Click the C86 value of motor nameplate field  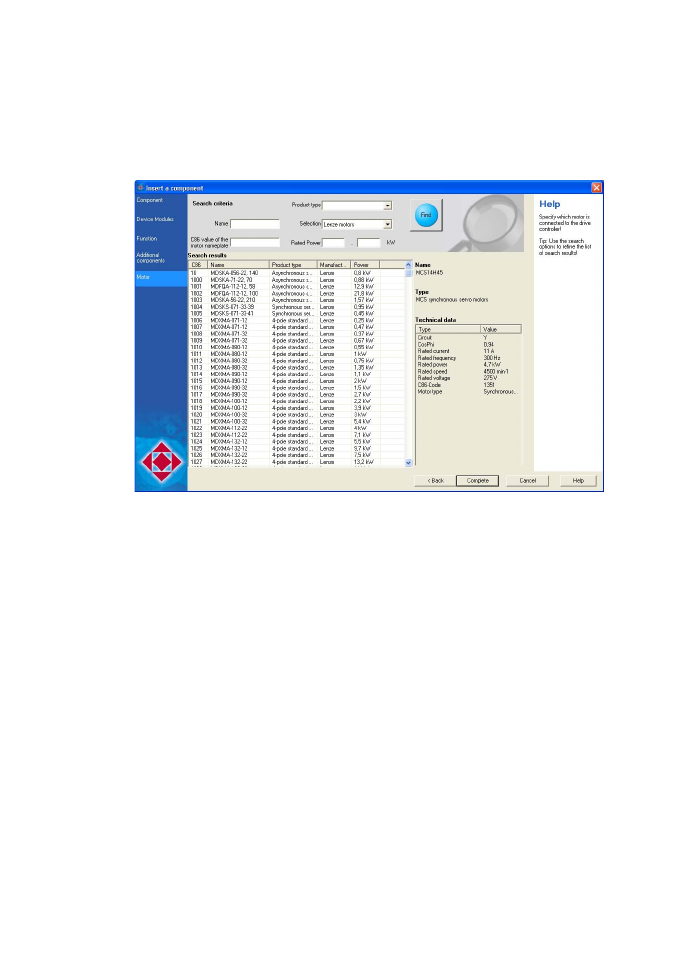click(x=255, y=242)
